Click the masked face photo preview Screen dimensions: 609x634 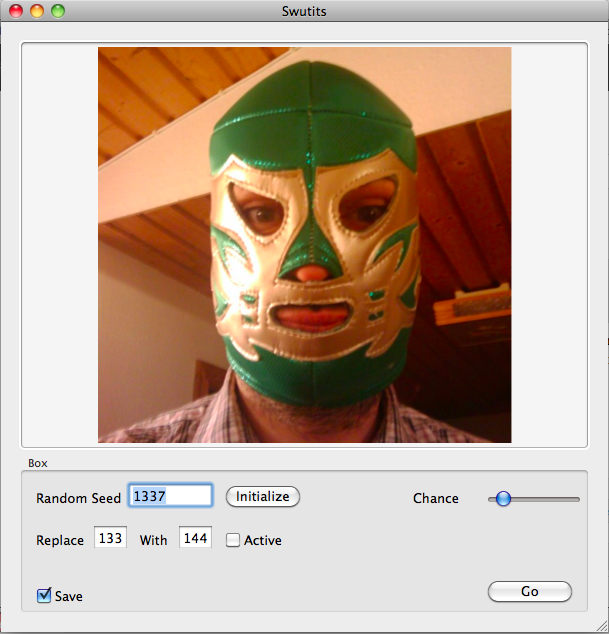pyautogui.click(x=304, y=245)
